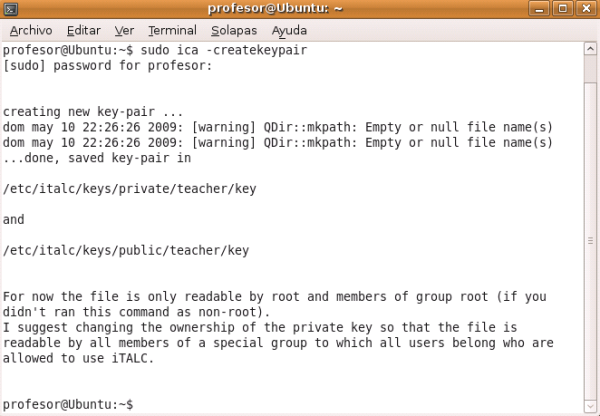Screen dimensions: 600x416
Task: Minimize the terminal window
Action: tap(541, 9)
